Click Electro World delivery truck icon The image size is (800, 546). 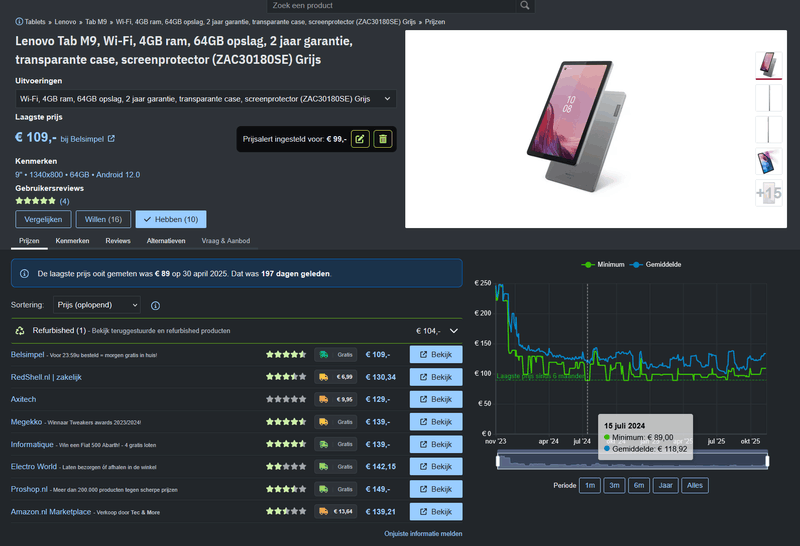323,466
